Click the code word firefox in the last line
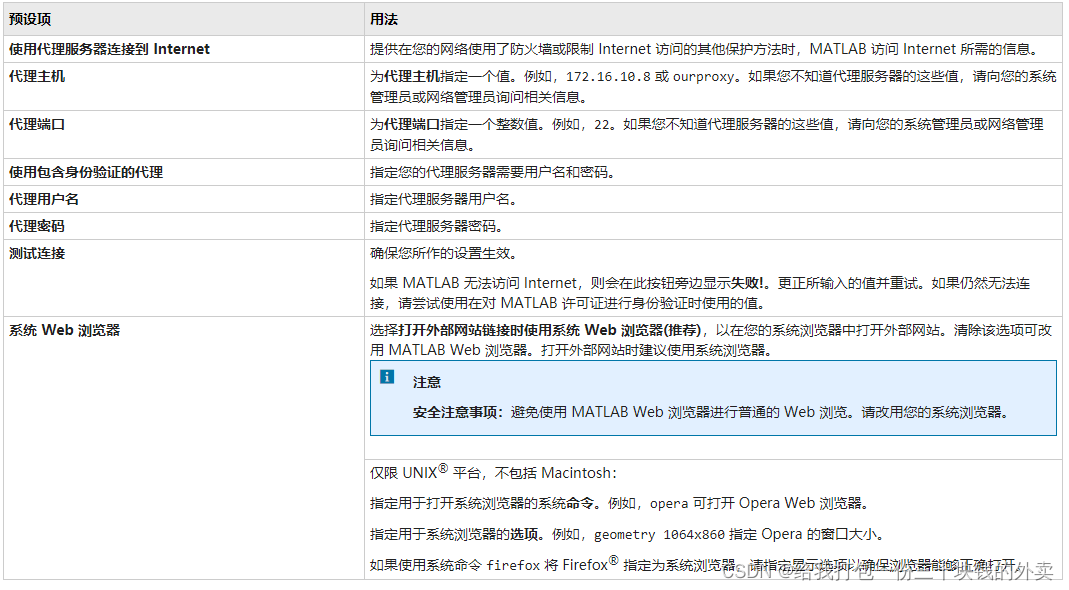The height and width of the screenshot is (590, 1069). click(513, 565)
